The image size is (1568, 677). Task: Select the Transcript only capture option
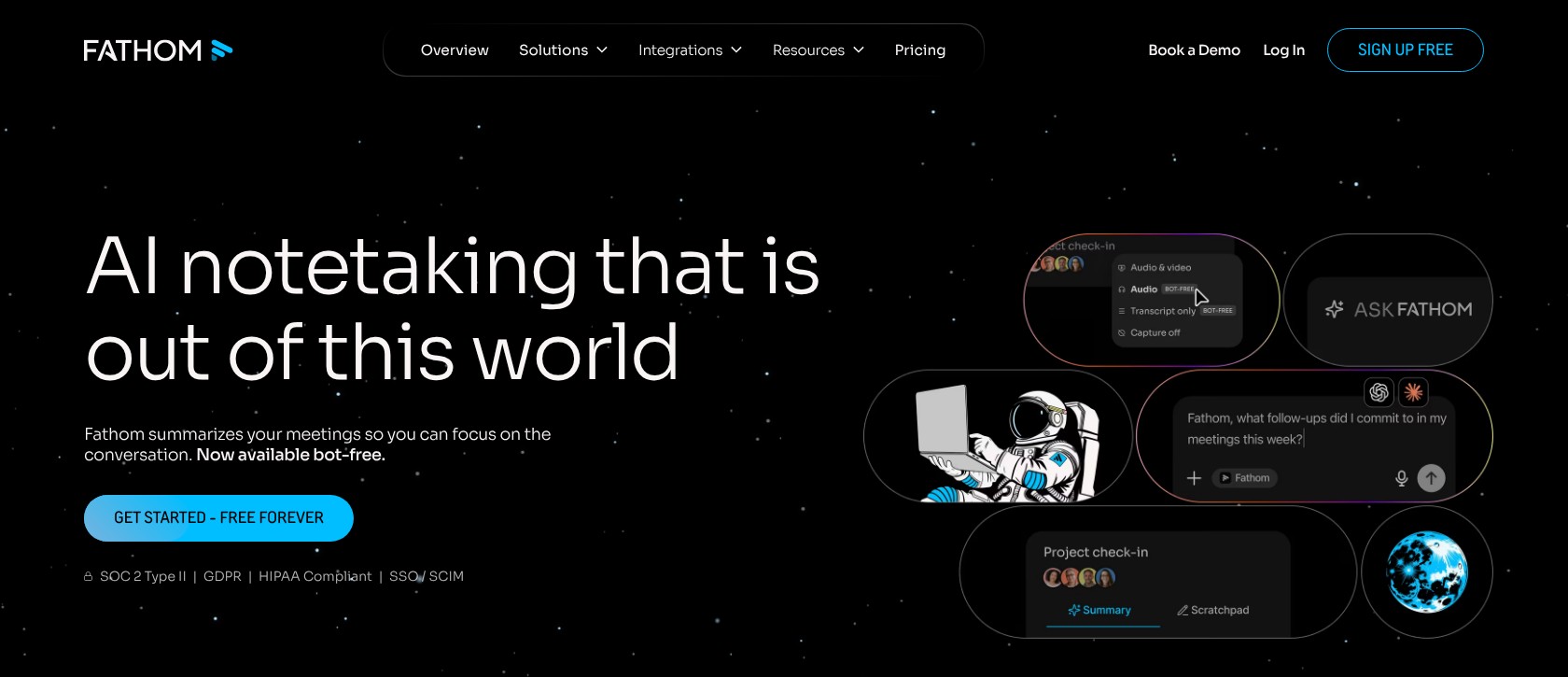click(x=1176, y=311)
